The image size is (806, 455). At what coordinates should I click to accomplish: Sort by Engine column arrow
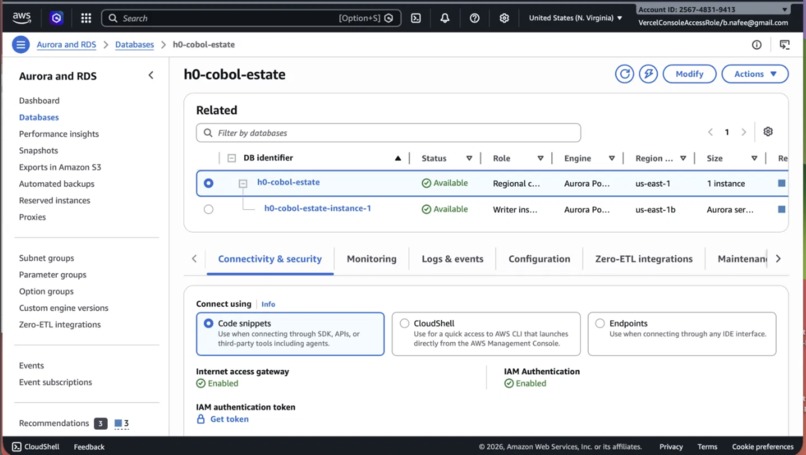pyautogui.click(x=611, y=158)
